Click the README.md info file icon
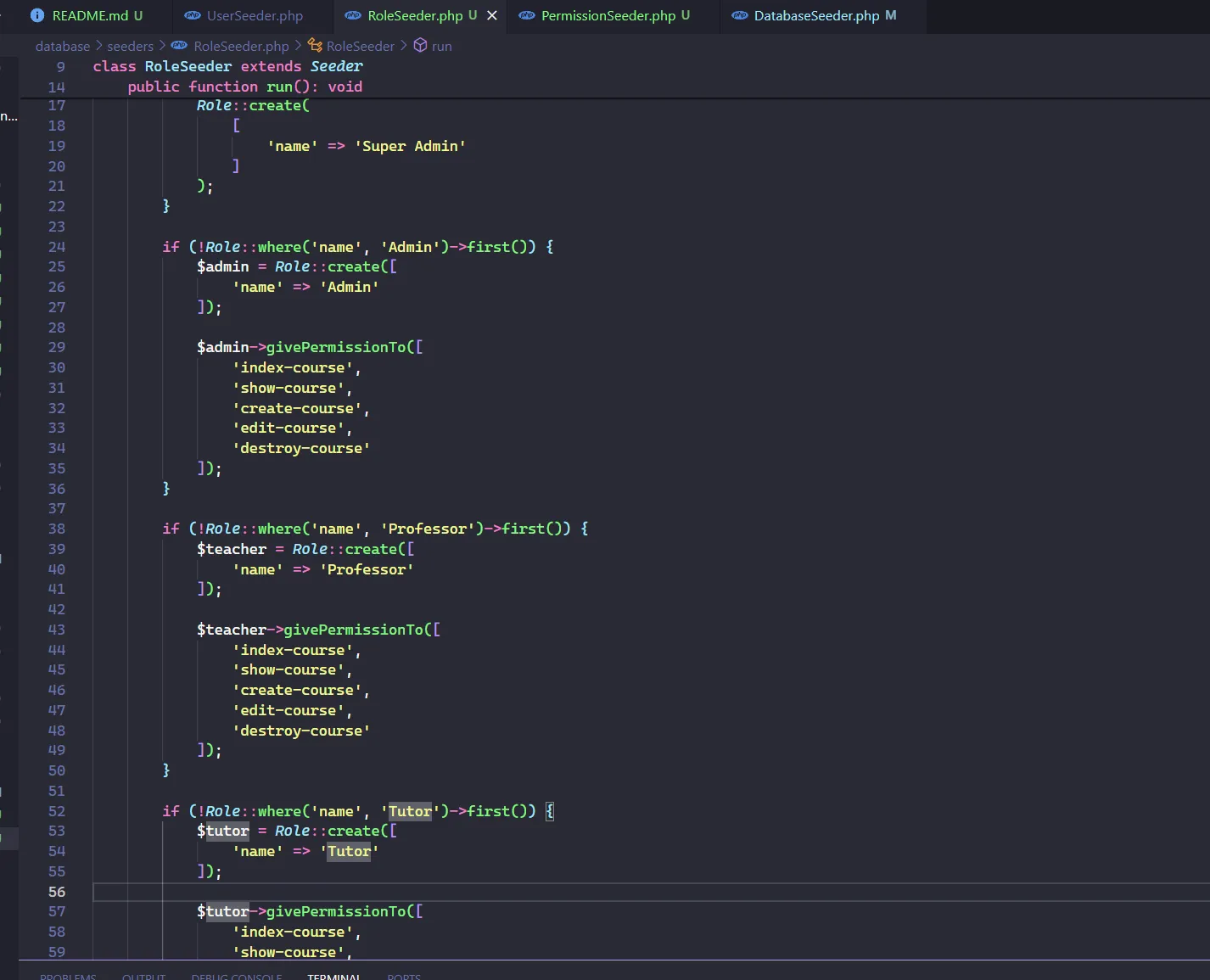1210x980 pixels. [x=36, y=15]
